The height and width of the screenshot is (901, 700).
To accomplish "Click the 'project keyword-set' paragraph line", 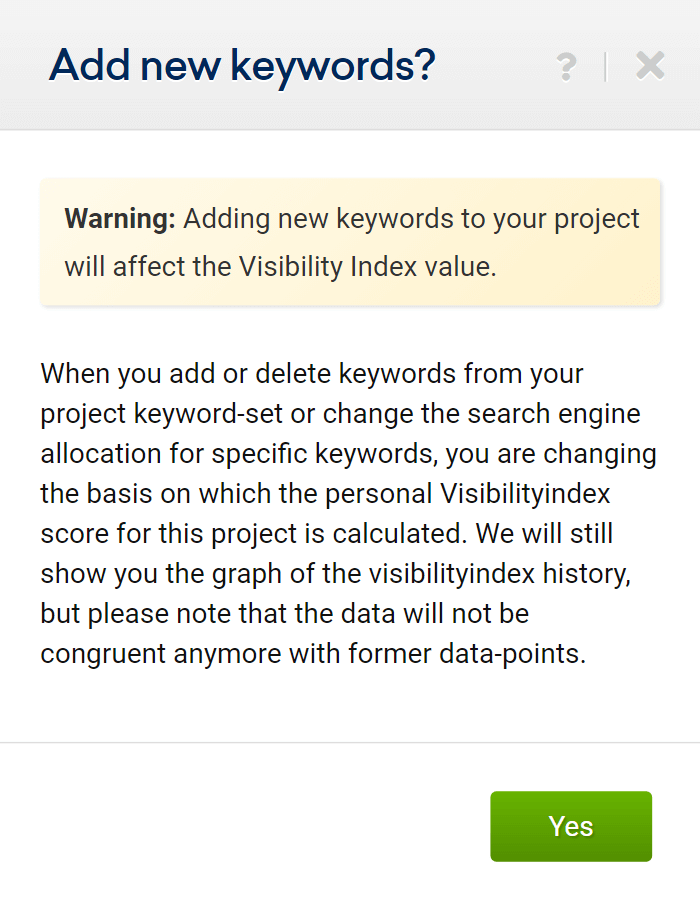I will click(340, 414).
